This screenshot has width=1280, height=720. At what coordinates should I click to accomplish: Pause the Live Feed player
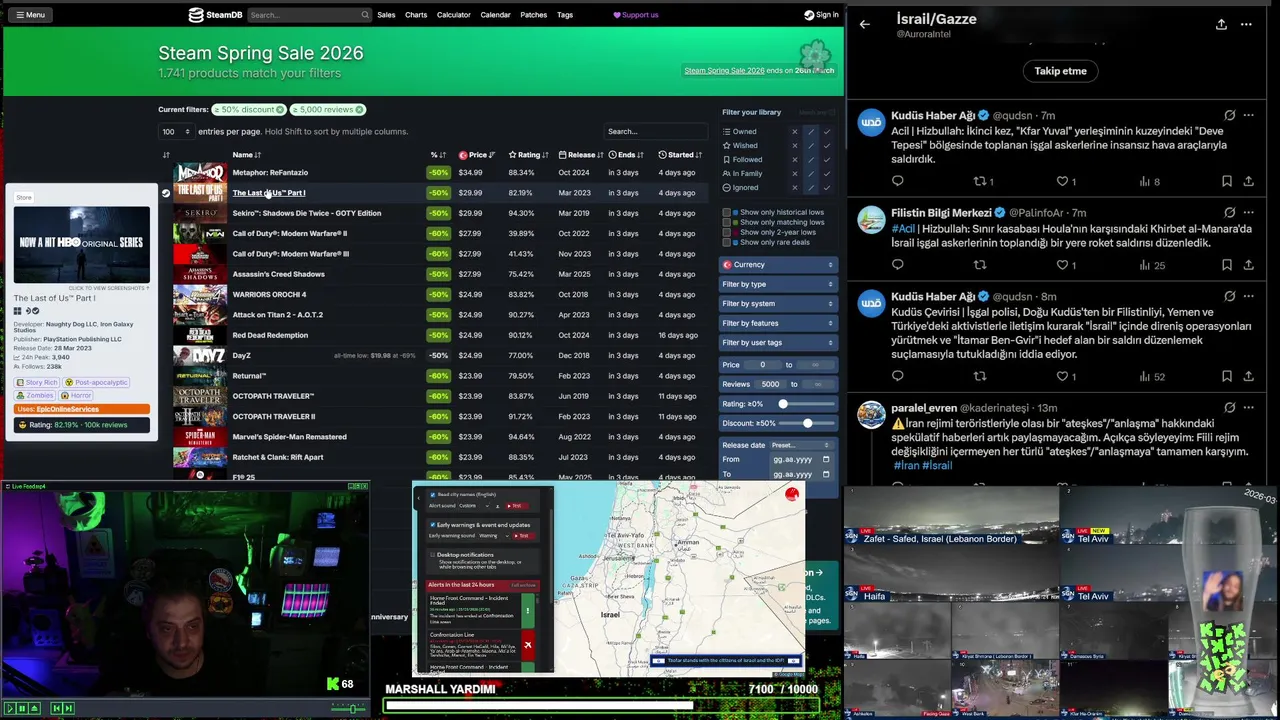pos(22,708)
